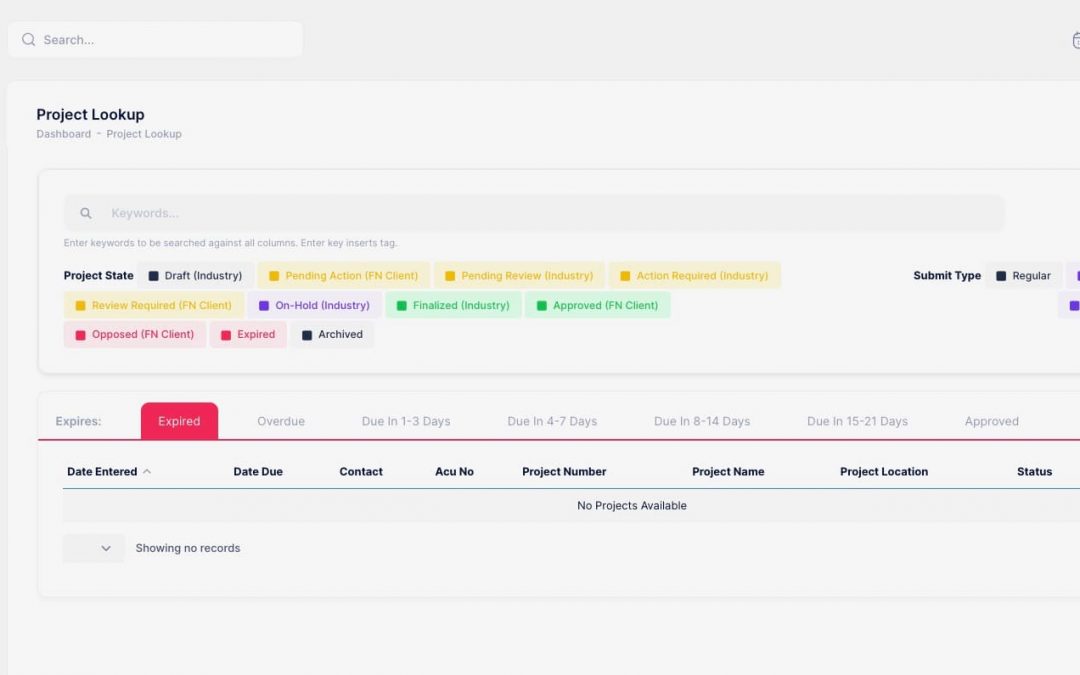This screenshot has width=1080, height=675.
Task: Toggle the Pending Review (Industry) filter
Action: coord(518,275)
